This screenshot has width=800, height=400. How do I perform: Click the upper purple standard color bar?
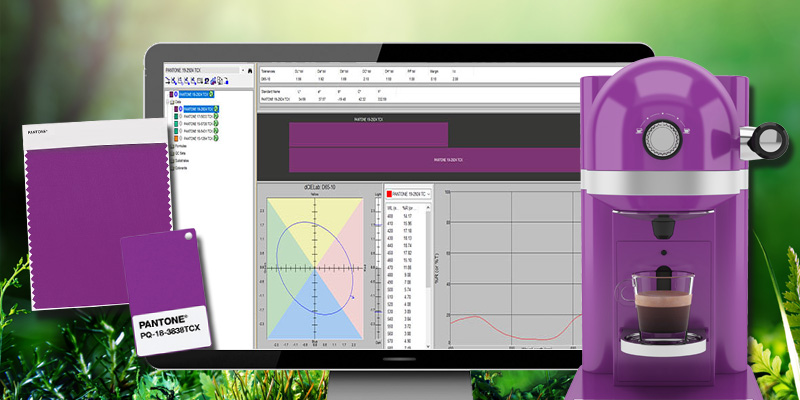pyautogui.click(x=368, y=135)
